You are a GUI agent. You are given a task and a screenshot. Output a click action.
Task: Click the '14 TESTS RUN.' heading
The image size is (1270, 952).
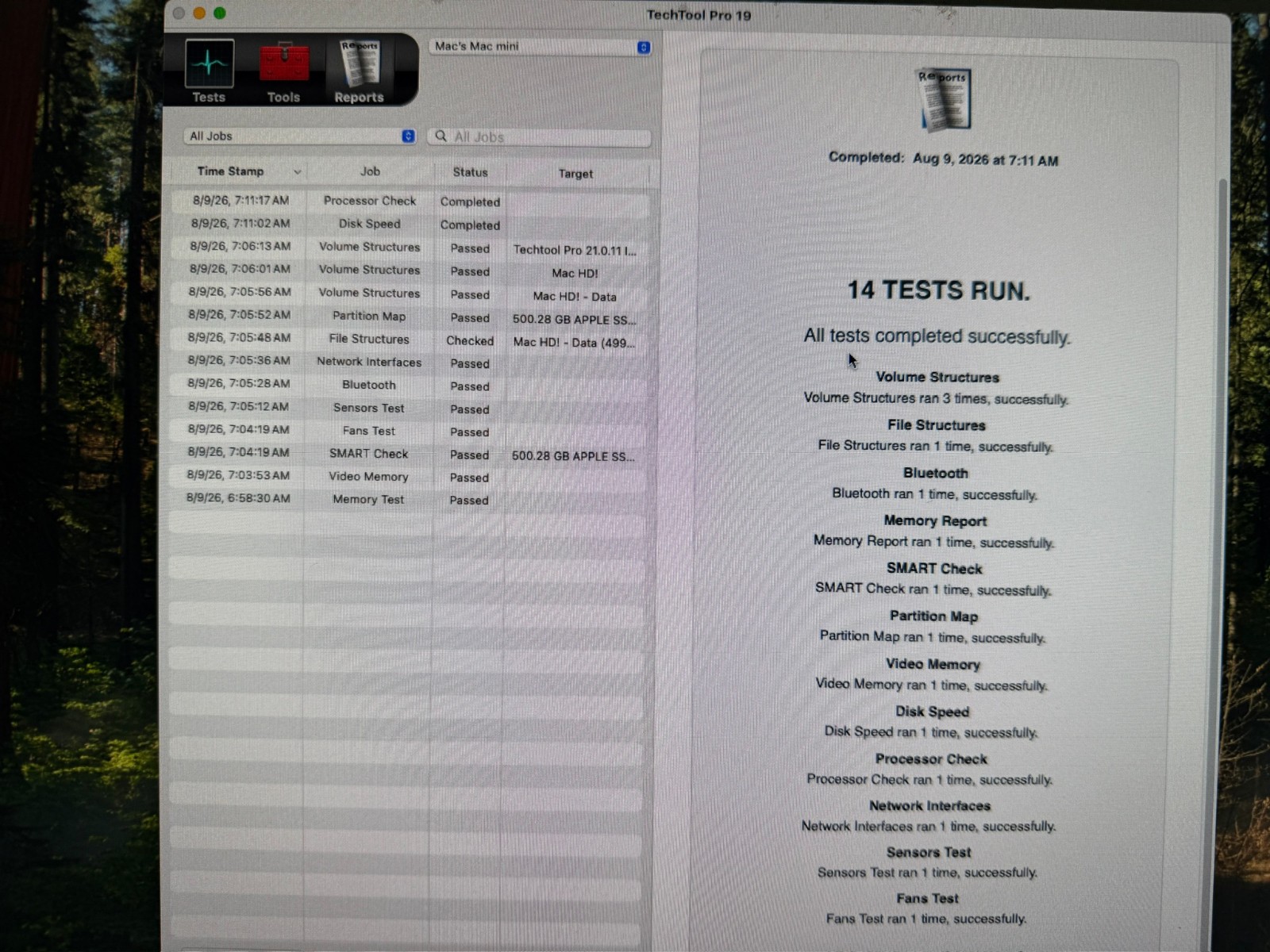pos(938,290)
